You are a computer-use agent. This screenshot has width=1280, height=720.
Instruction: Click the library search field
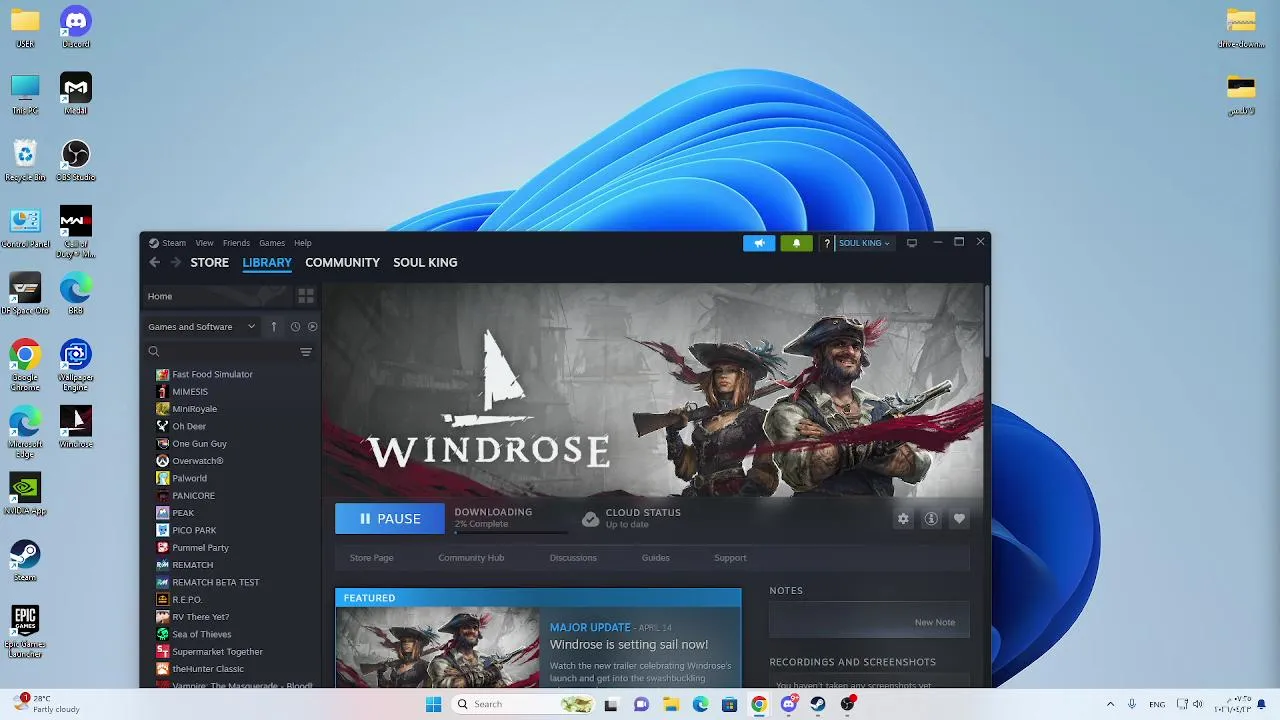(222, 352)
